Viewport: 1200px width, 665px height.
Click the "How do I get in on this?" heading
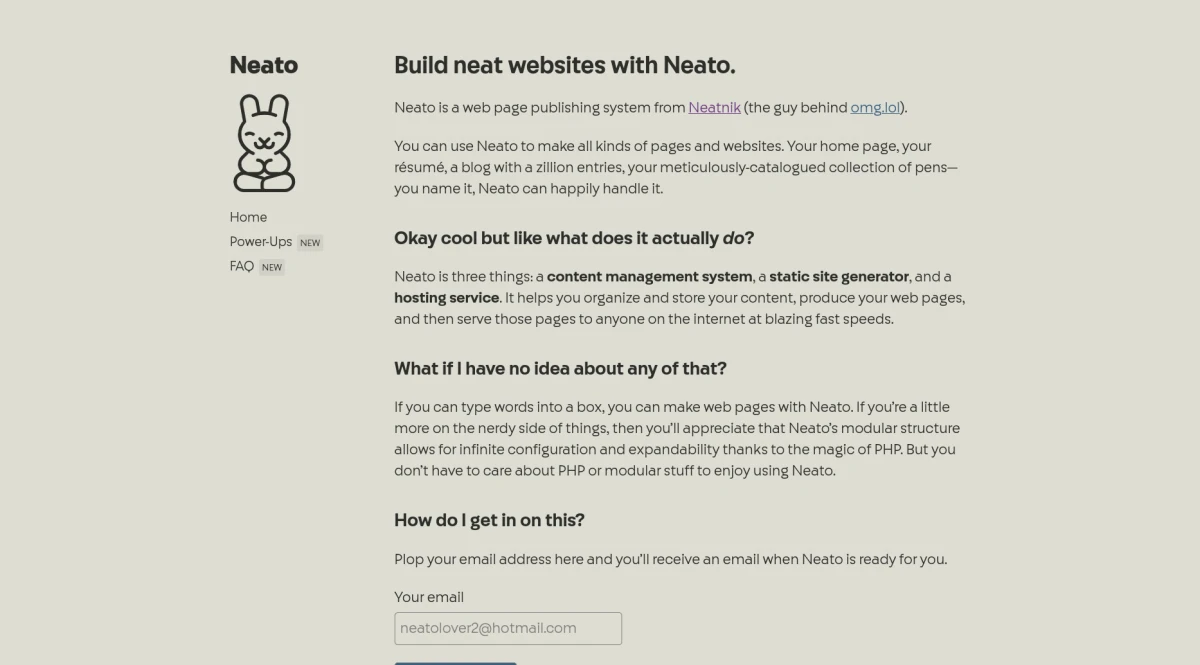pos(489,520)
